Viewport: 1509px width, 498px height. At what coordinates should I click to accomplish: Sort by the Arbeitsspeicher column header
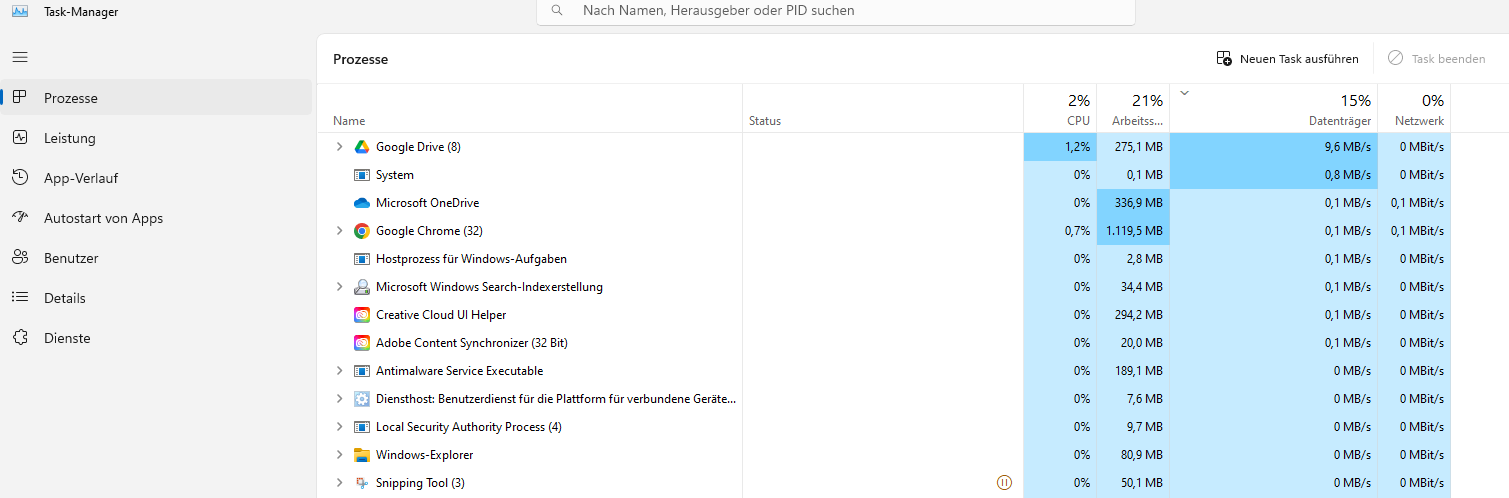coord(1133,109)
